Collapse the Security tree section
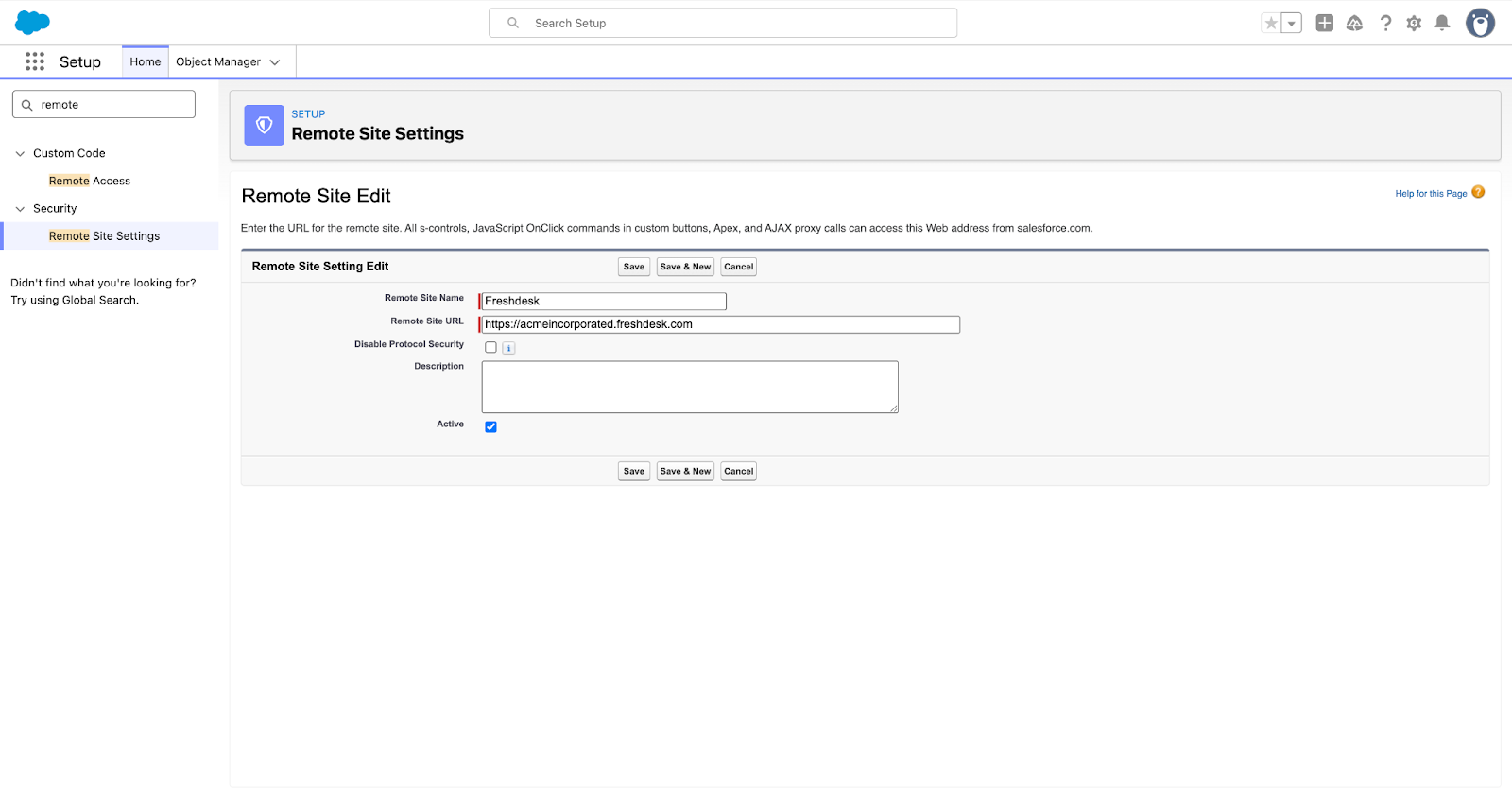The image size is (1512, 798). click(20, 209)
